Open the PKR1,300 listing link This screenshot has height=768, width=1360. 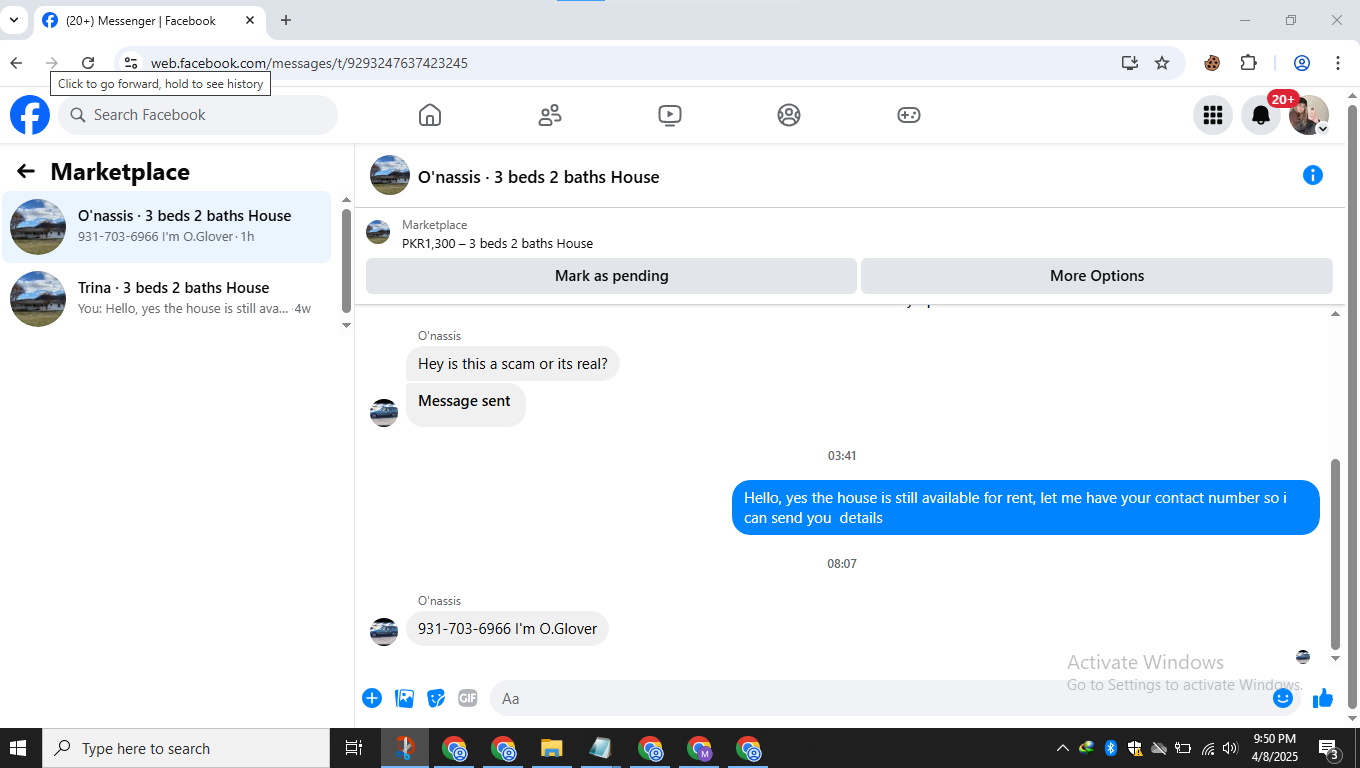pos(497,243)
